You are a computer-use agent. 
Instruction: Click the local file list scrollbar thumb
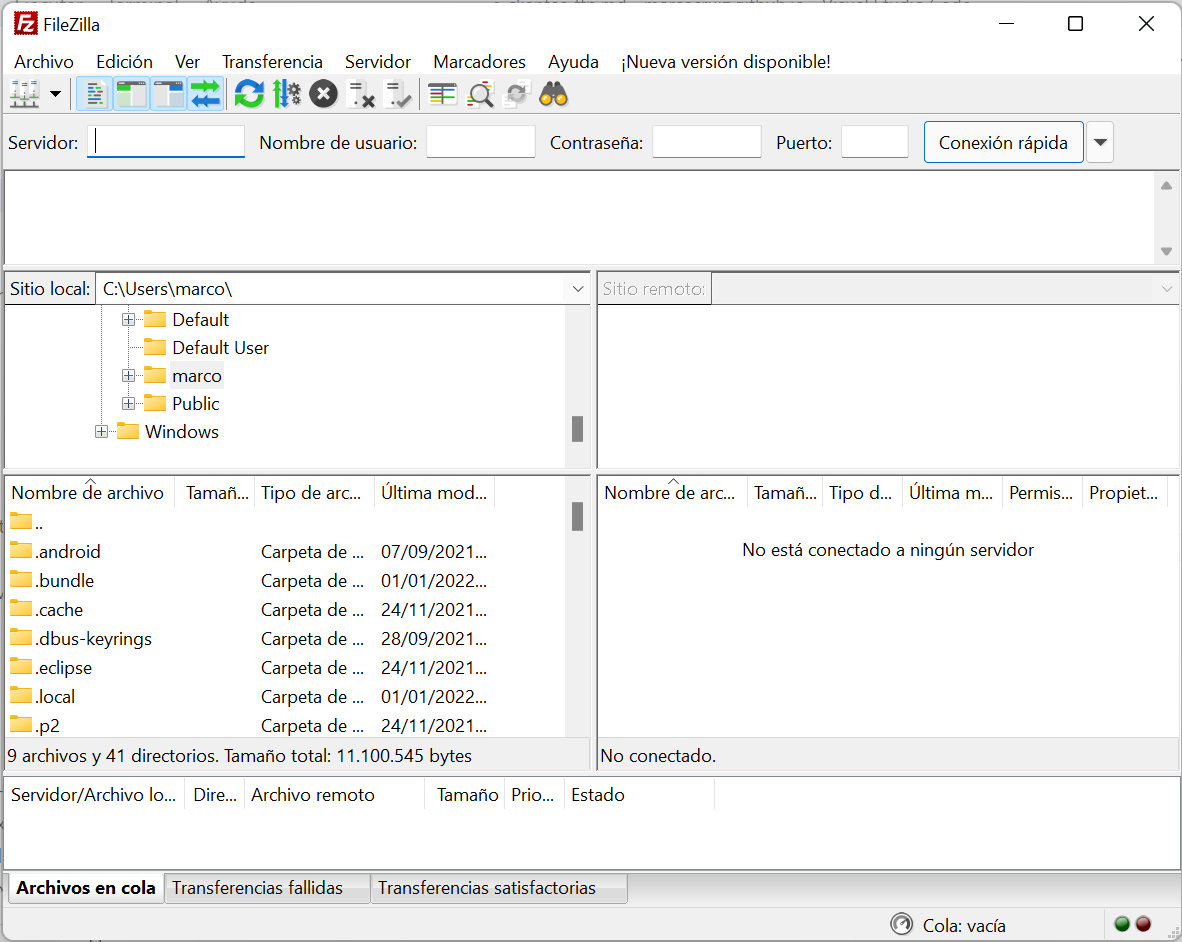tap(577, 516)
